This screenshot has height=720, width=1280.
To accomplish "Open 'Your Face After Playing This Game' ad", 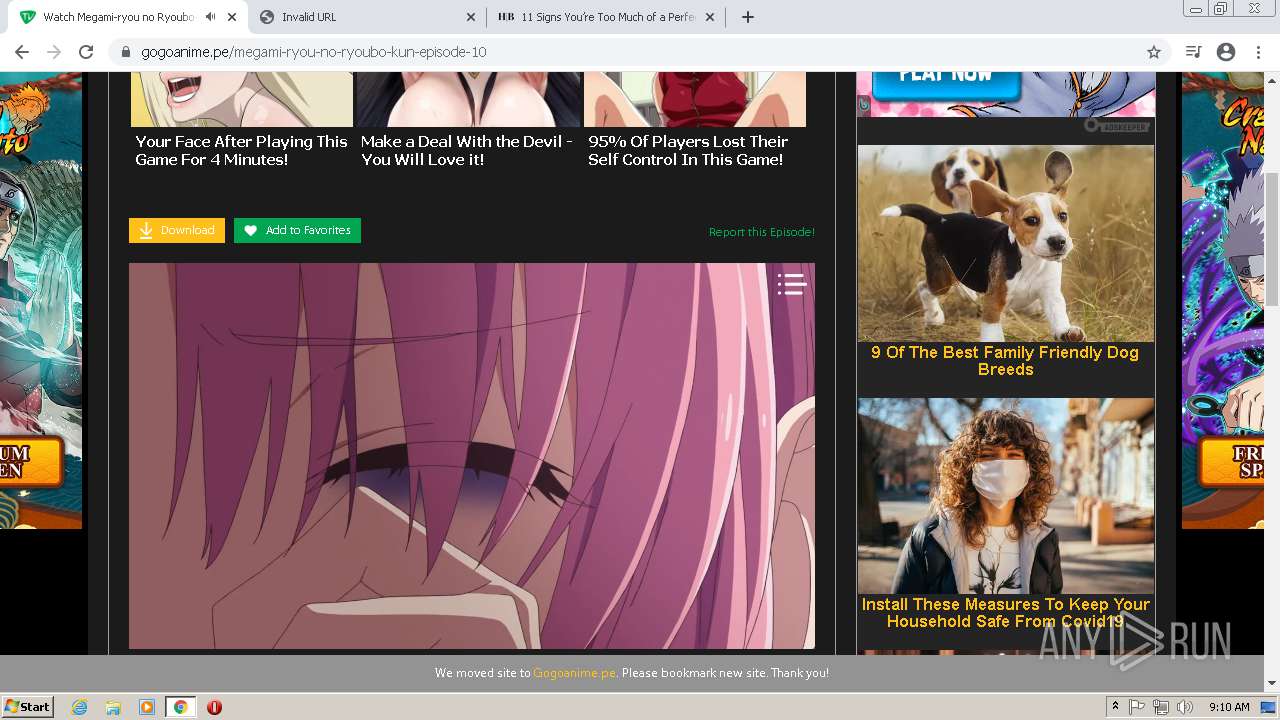I will [x=241, y=151].
